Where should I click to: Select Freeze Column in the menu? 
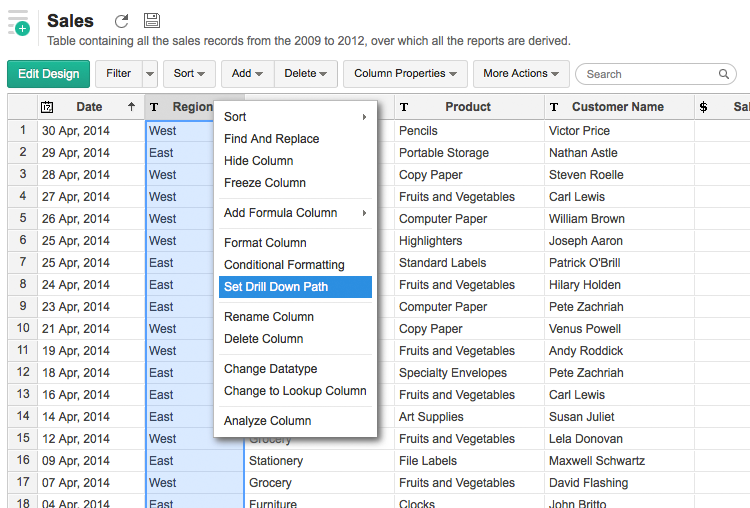point(265,183)
